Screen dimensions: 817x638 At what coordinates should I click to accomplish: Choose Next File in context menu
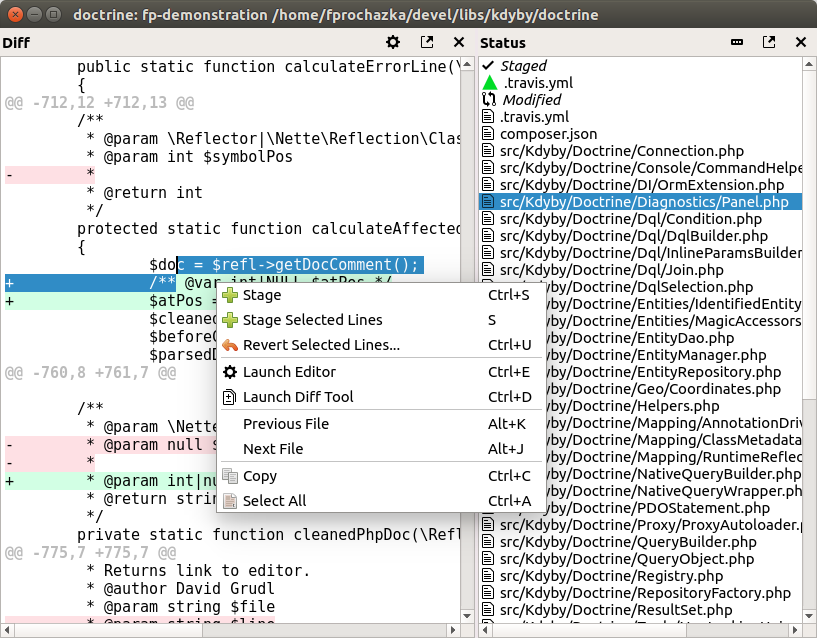click(273, 449)
